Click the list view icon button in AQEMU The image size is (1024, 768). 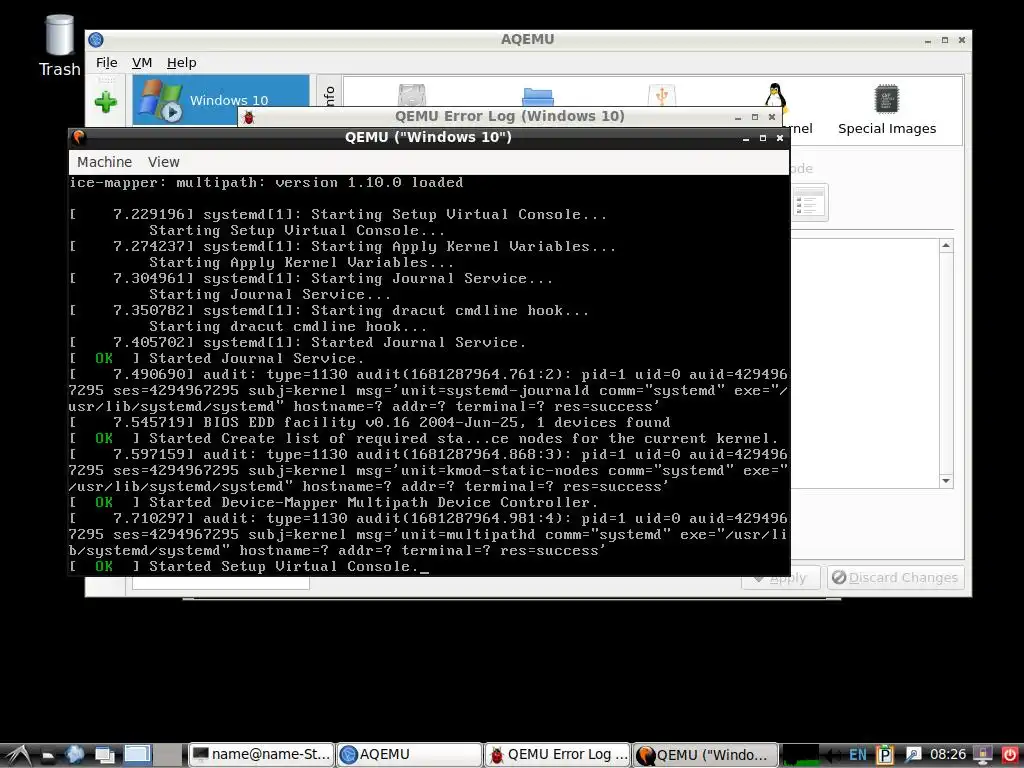[810, 202]
